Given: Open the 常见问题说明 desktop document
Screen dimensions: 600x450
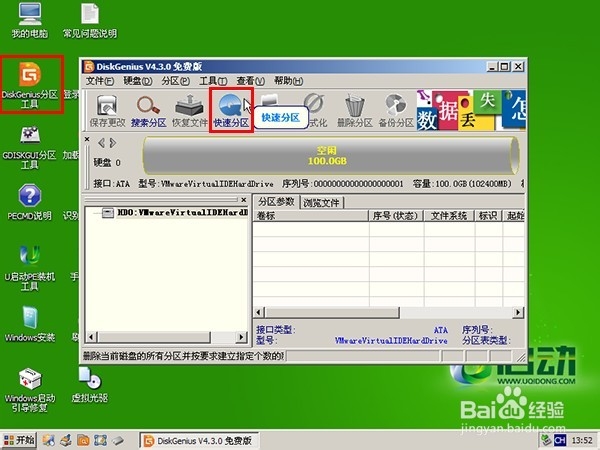Looking at the screenshot, I should pyautogui.click(x=90, y=20).
